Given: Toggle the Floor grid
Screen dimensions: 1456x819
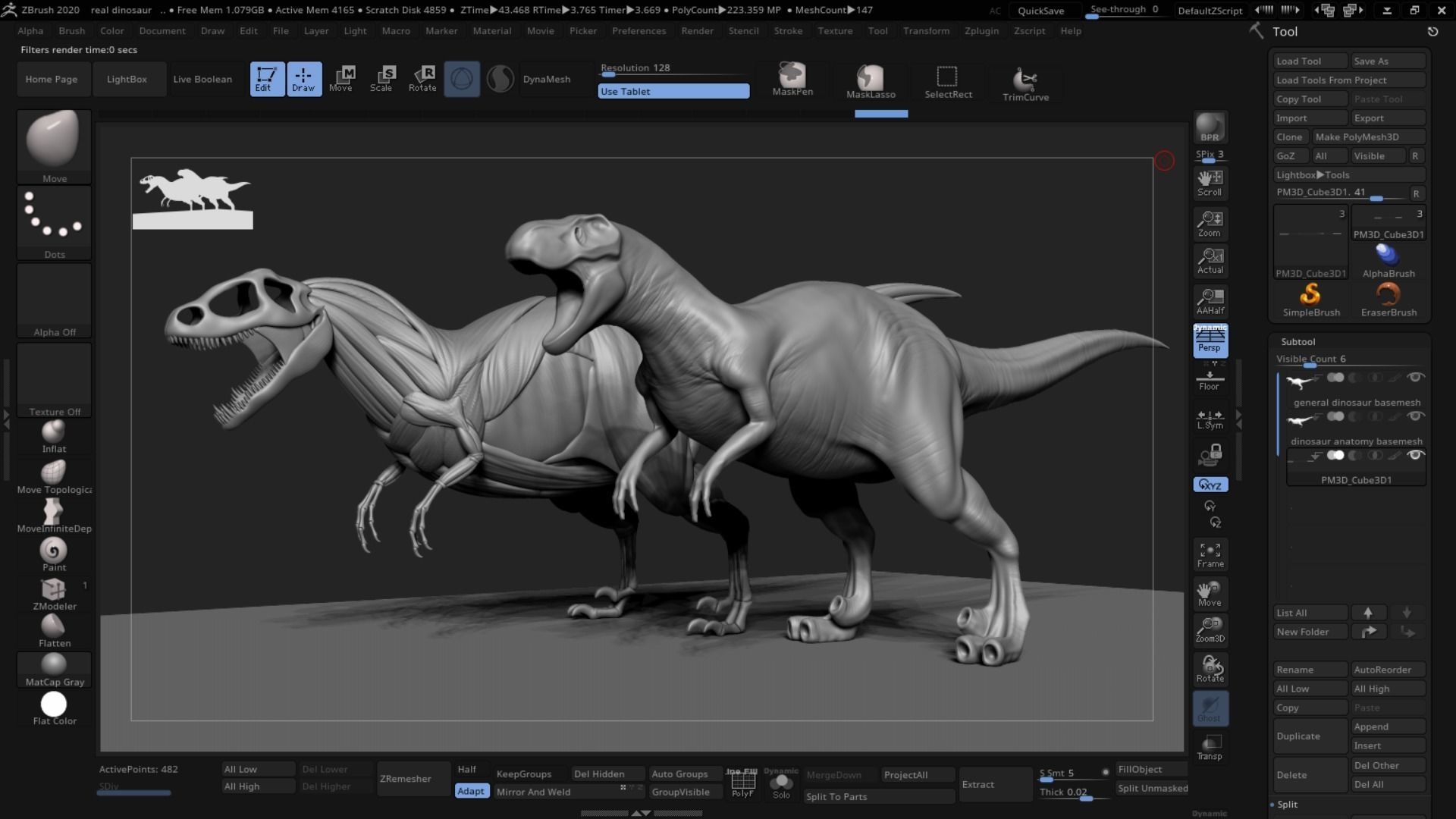Looking at the screenshot, I should coord(1210,378).
